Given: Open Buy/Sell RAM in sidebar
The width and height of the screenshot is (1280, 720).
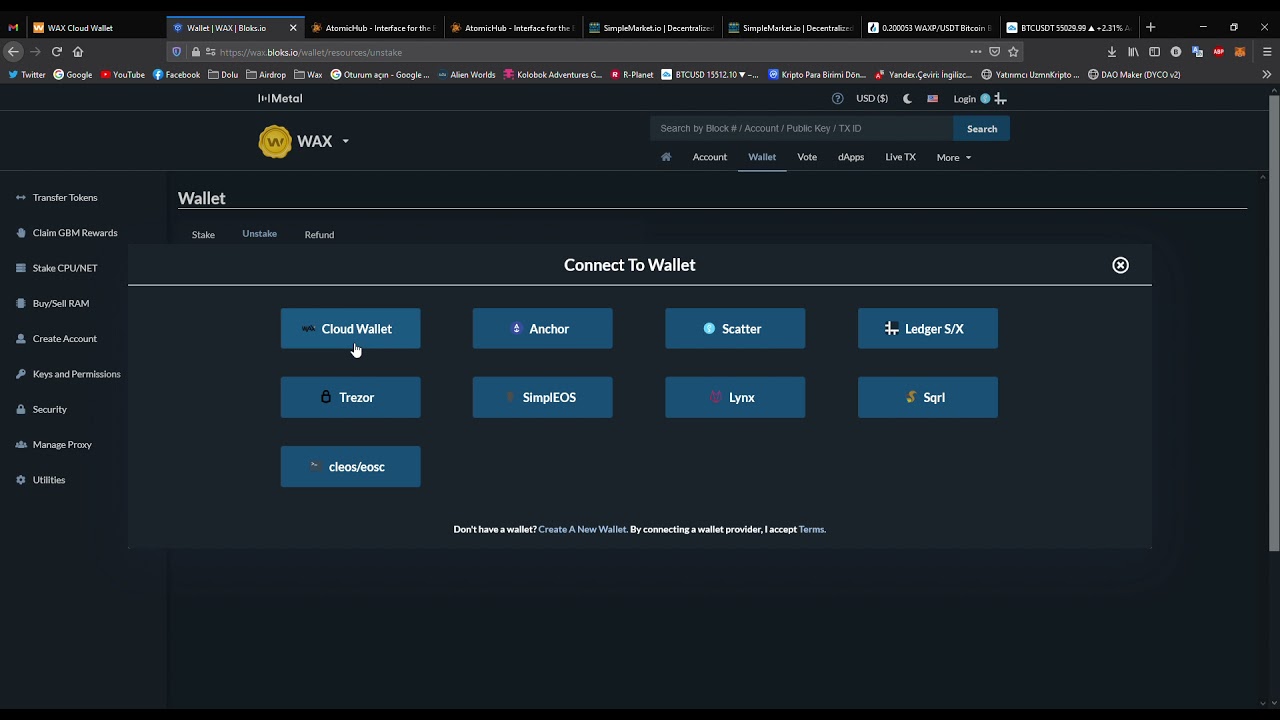Looking at the screenshot, I should pyautogui.click(x=52, y=303).
